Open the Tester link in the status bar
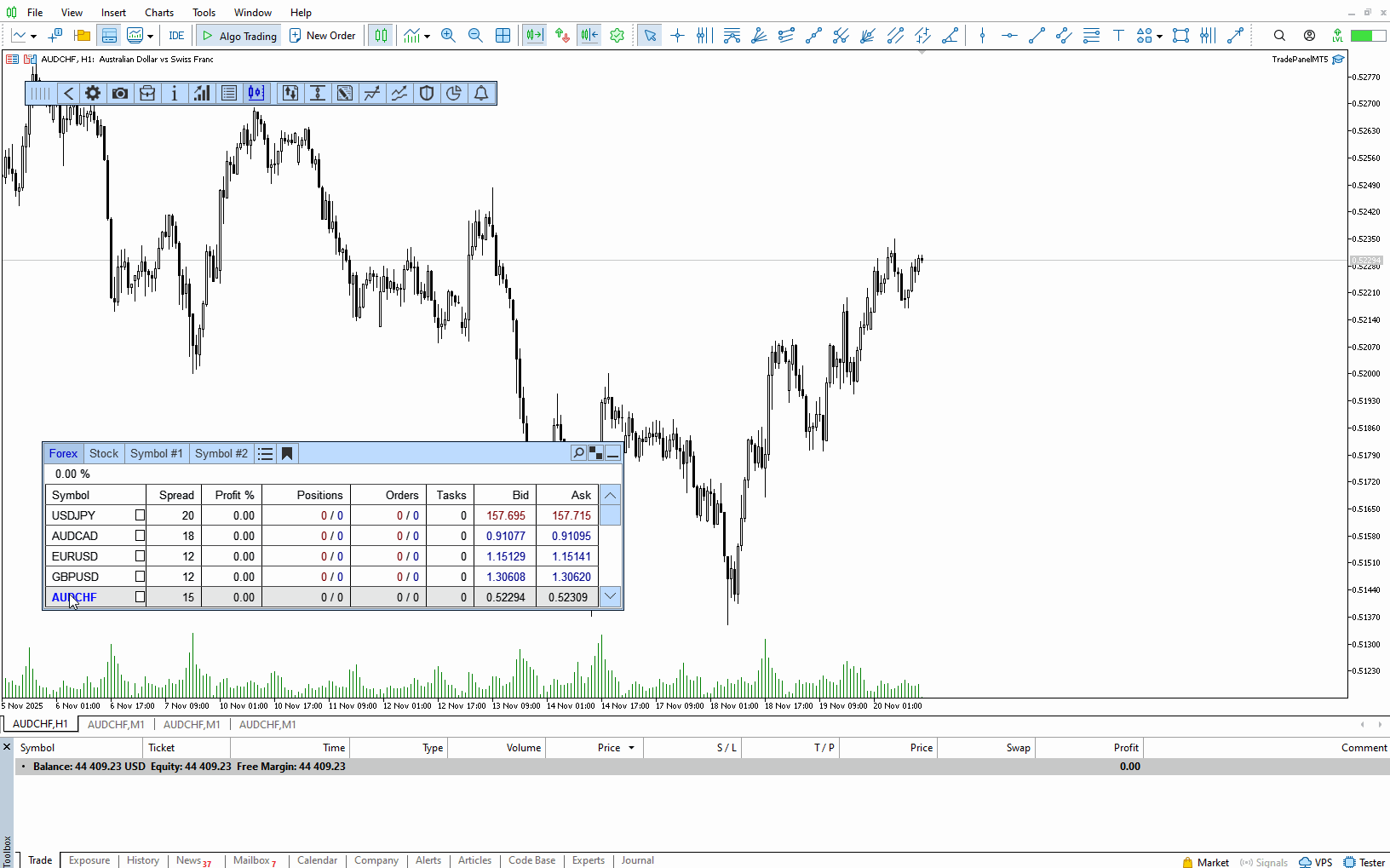The height and width of the screenshot is (868, 1390). (1364, 862)
